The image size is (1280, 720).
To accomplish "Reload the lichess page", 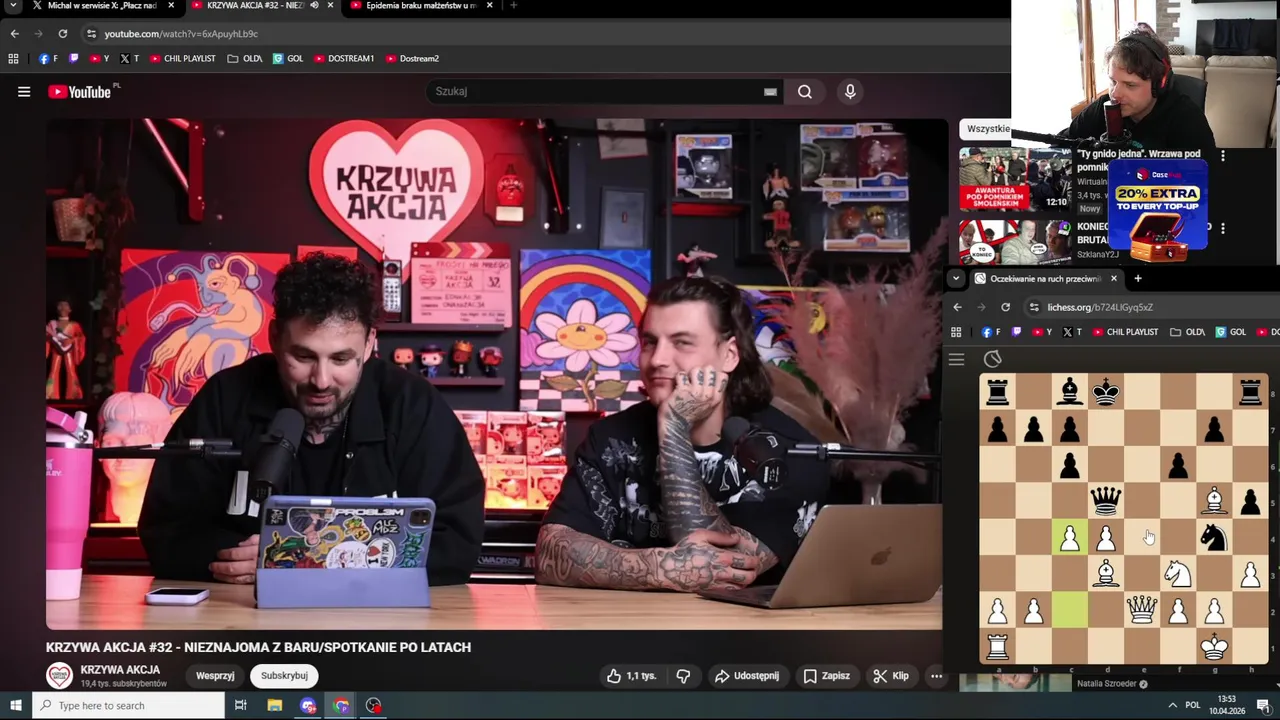I will [1005, 307].
